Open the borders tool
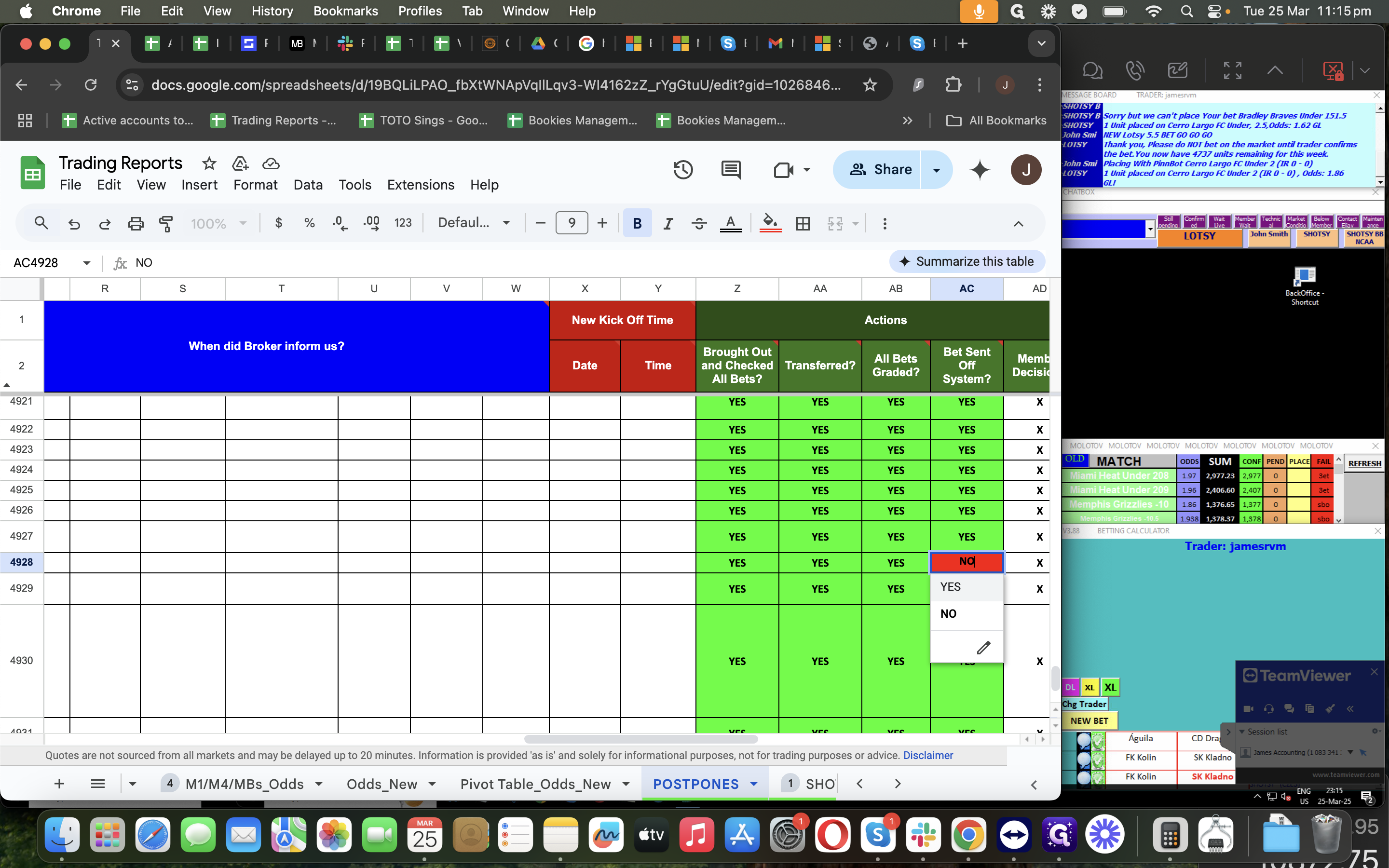Image resolution: width=1389 pixels, height=868 pixels. coord(803,223)
